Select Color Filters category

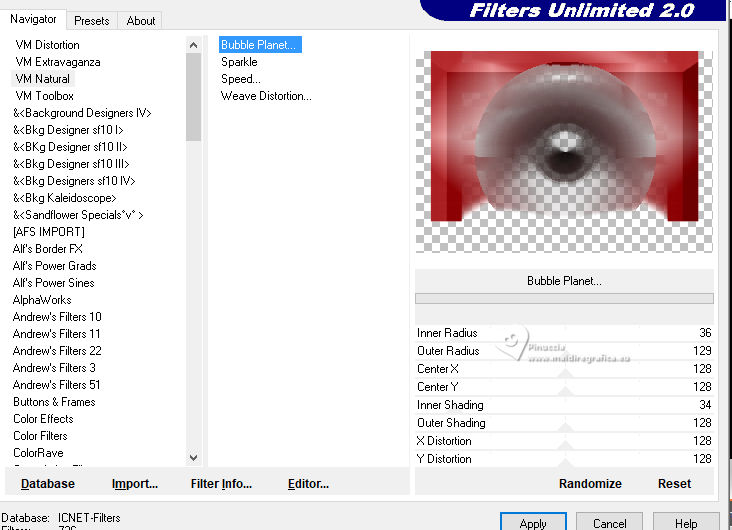coord(40,436)
